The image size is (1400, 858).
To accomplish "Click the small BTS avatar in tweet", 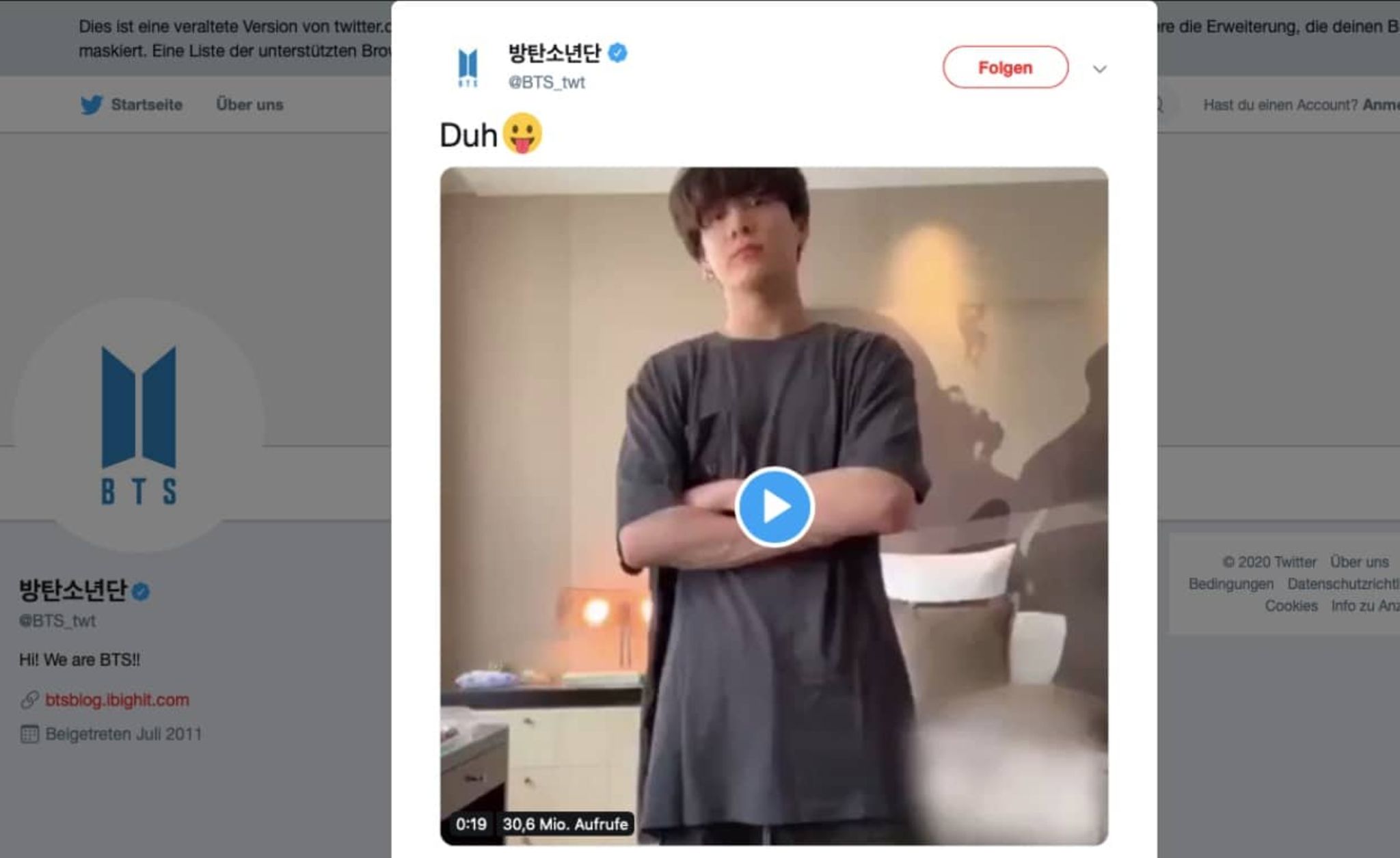I will click(468, 68).
